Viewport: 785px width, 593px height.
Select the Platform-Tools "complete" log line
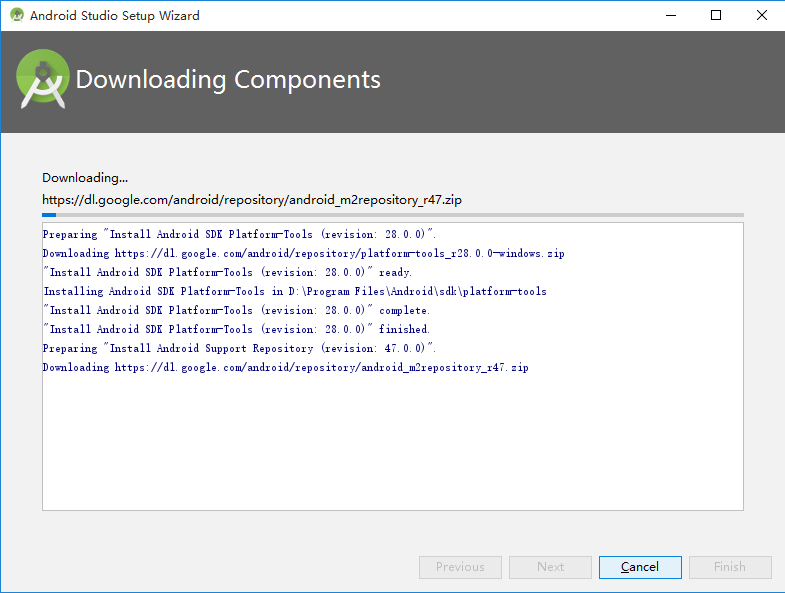236,310
